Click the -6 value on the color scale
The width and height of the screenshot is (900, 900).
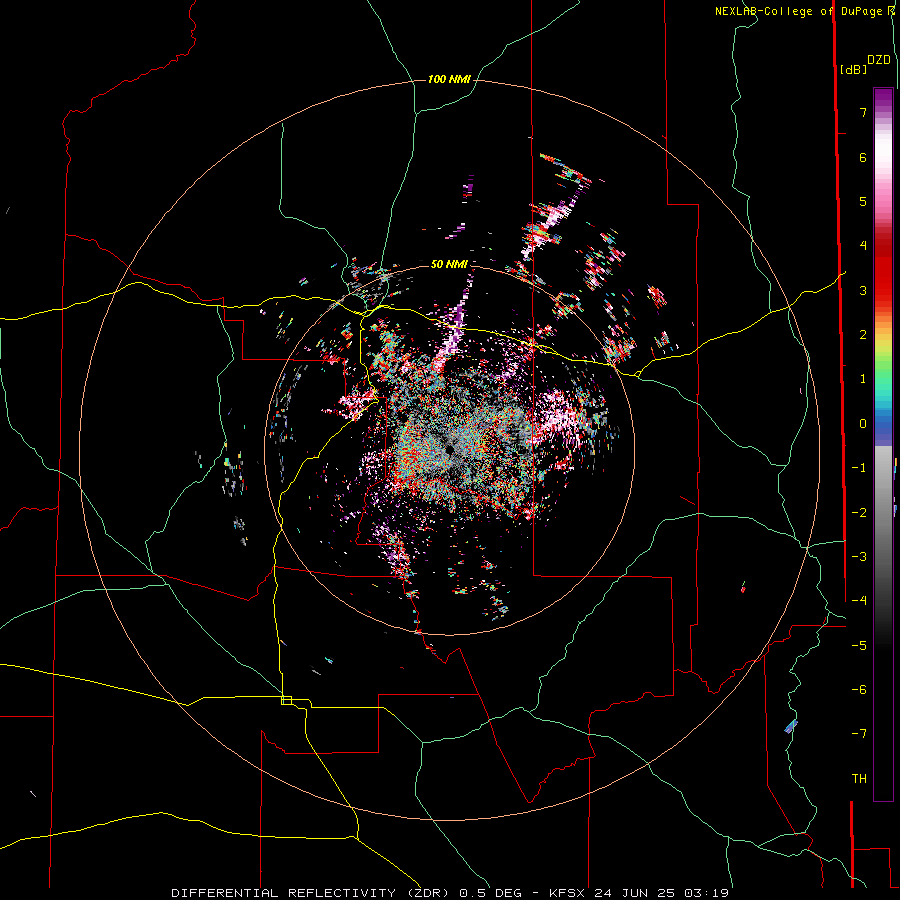[x=859, y=690]
